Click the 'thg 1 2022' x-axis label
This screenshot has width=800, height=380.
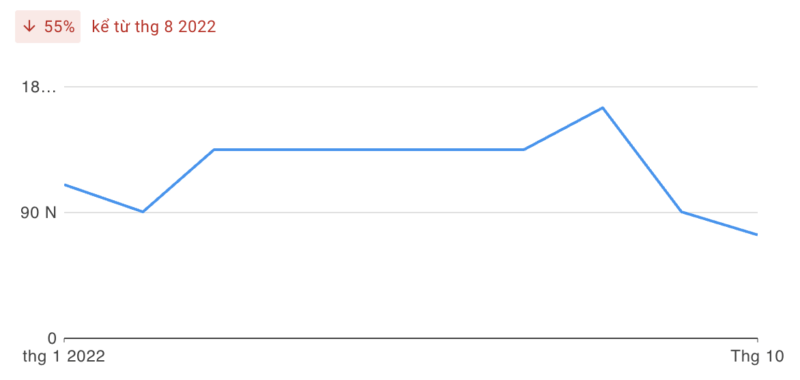64,357
